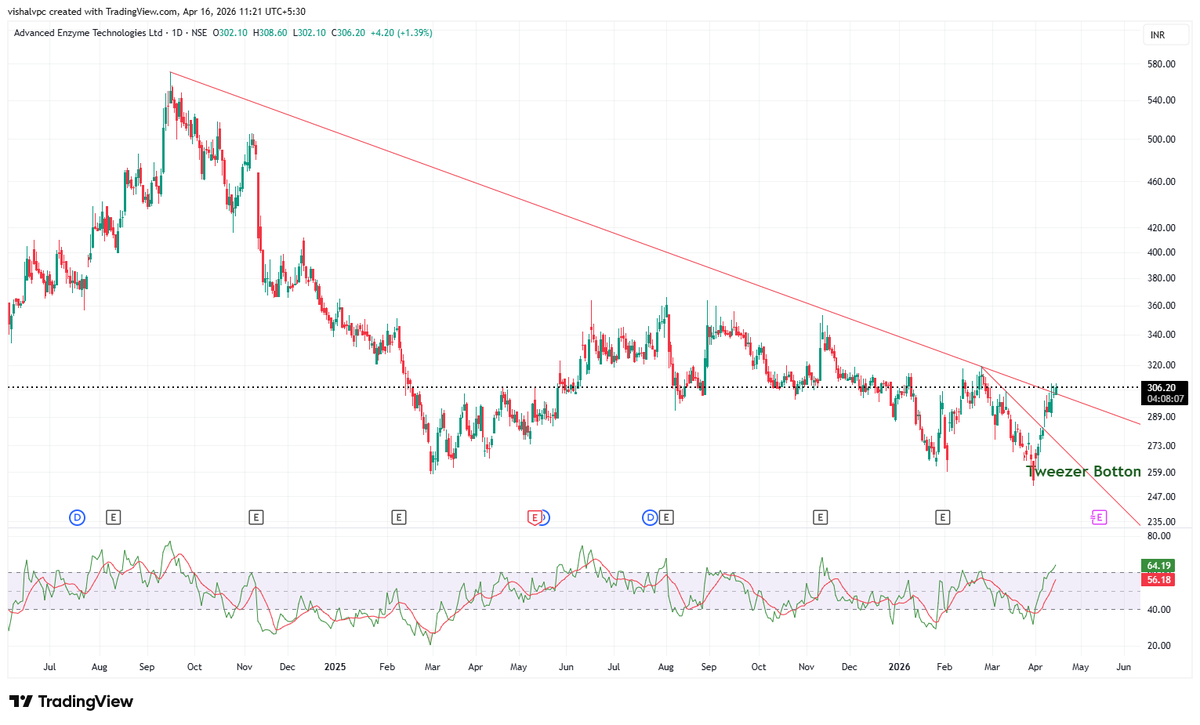This screenshot has height=725, width=1200.
Task: Open the dividend marker near July 2024
Action: coord(77,517)
